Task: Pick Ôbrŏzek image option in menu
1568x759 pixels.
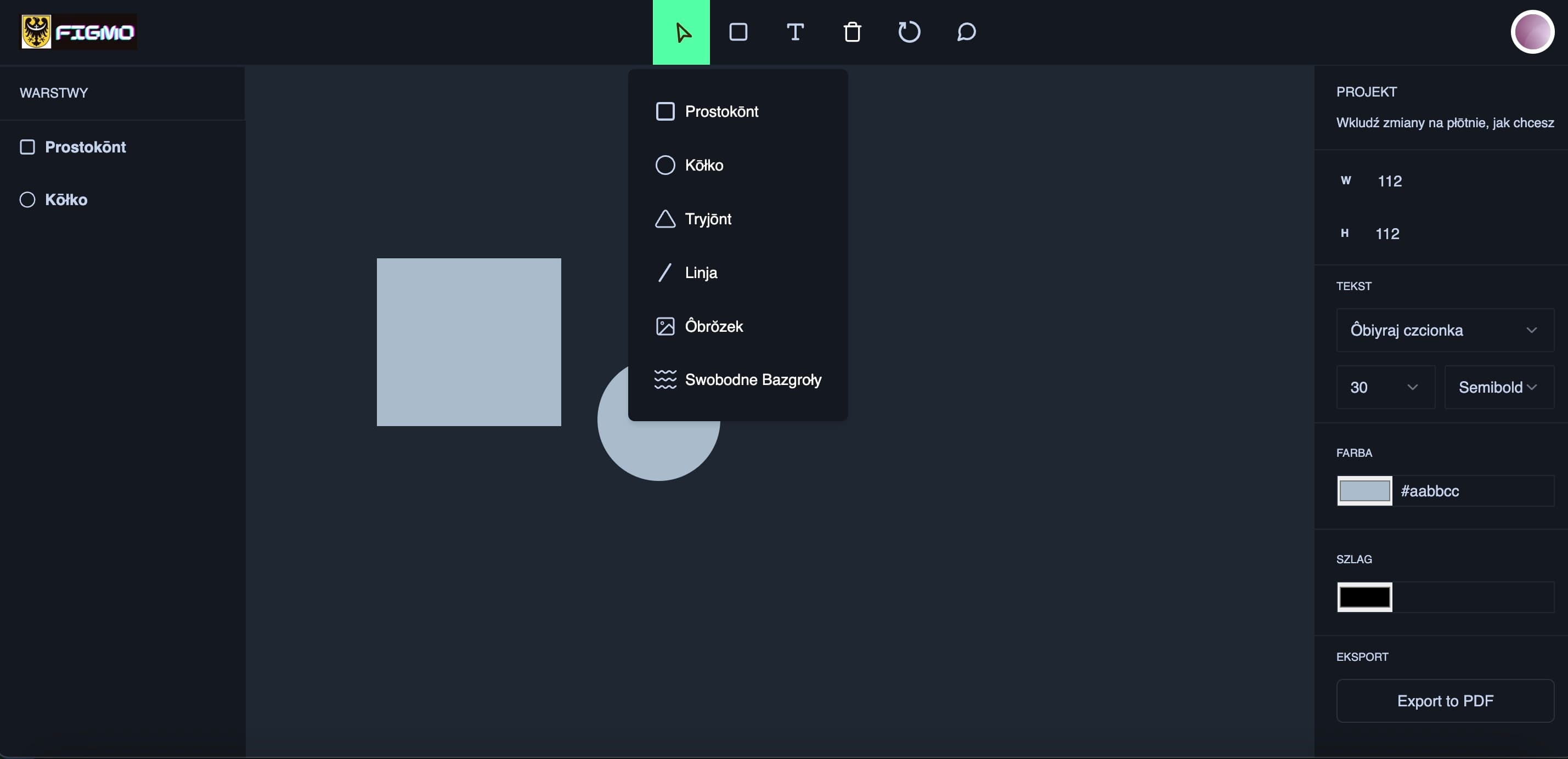Action: click(713, 326)
